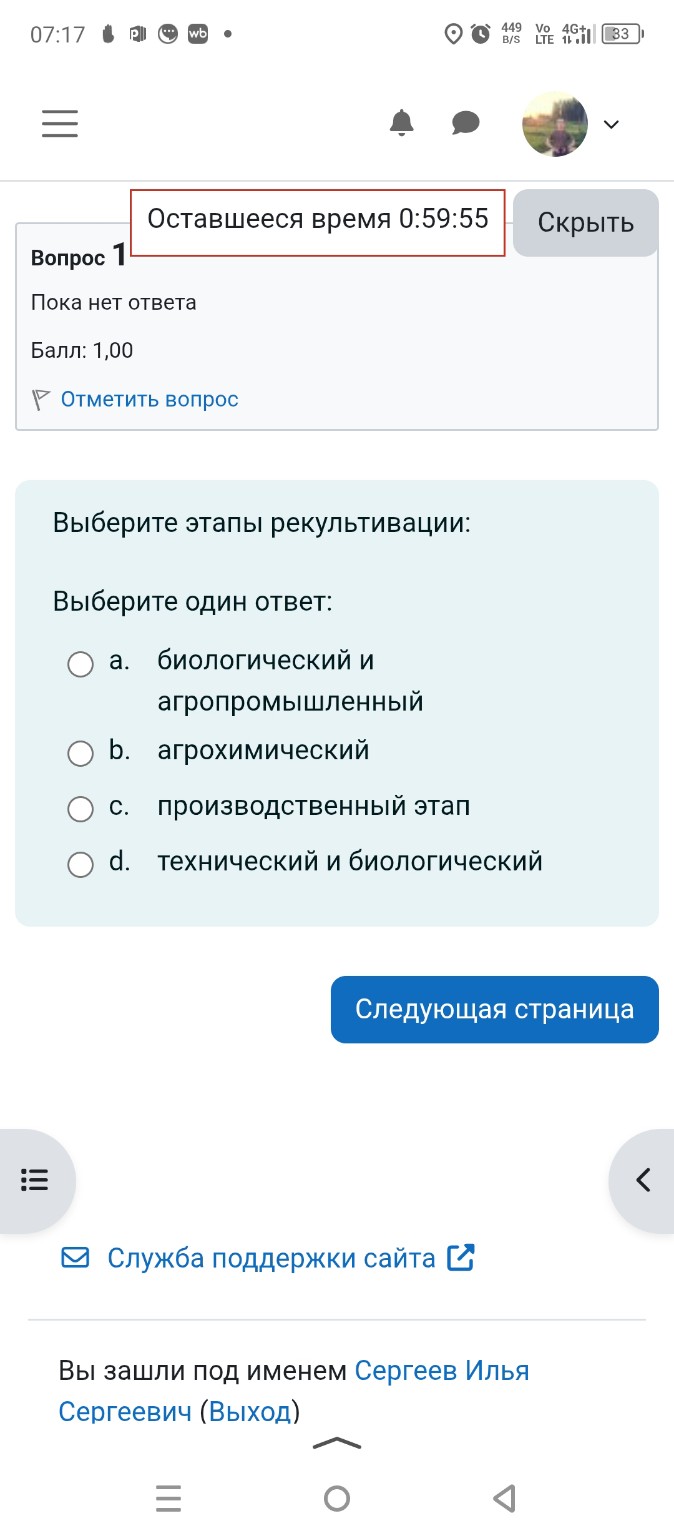Select answer b: агрохимический
Viewport: 674px width, 1536px height.
point(81,754)
